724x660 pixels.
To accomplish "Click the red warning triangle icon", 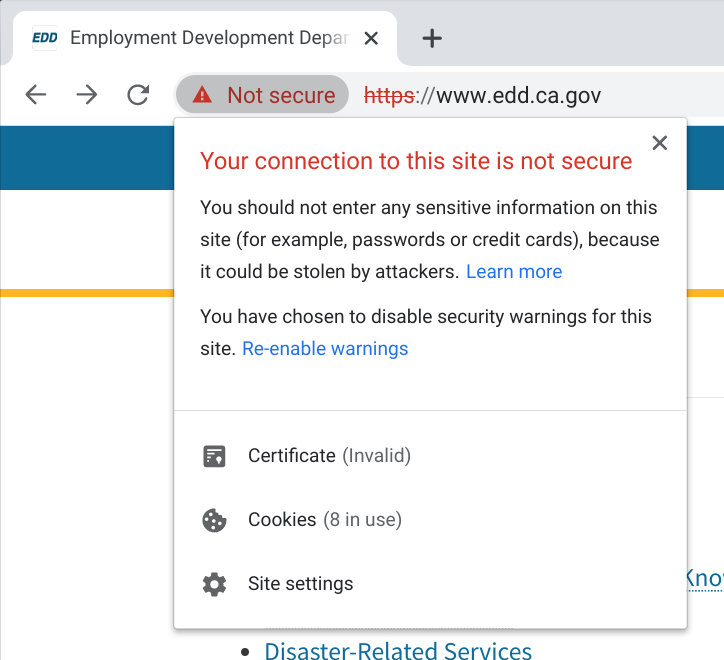I will pyautogui.click(x=202, y=95).
